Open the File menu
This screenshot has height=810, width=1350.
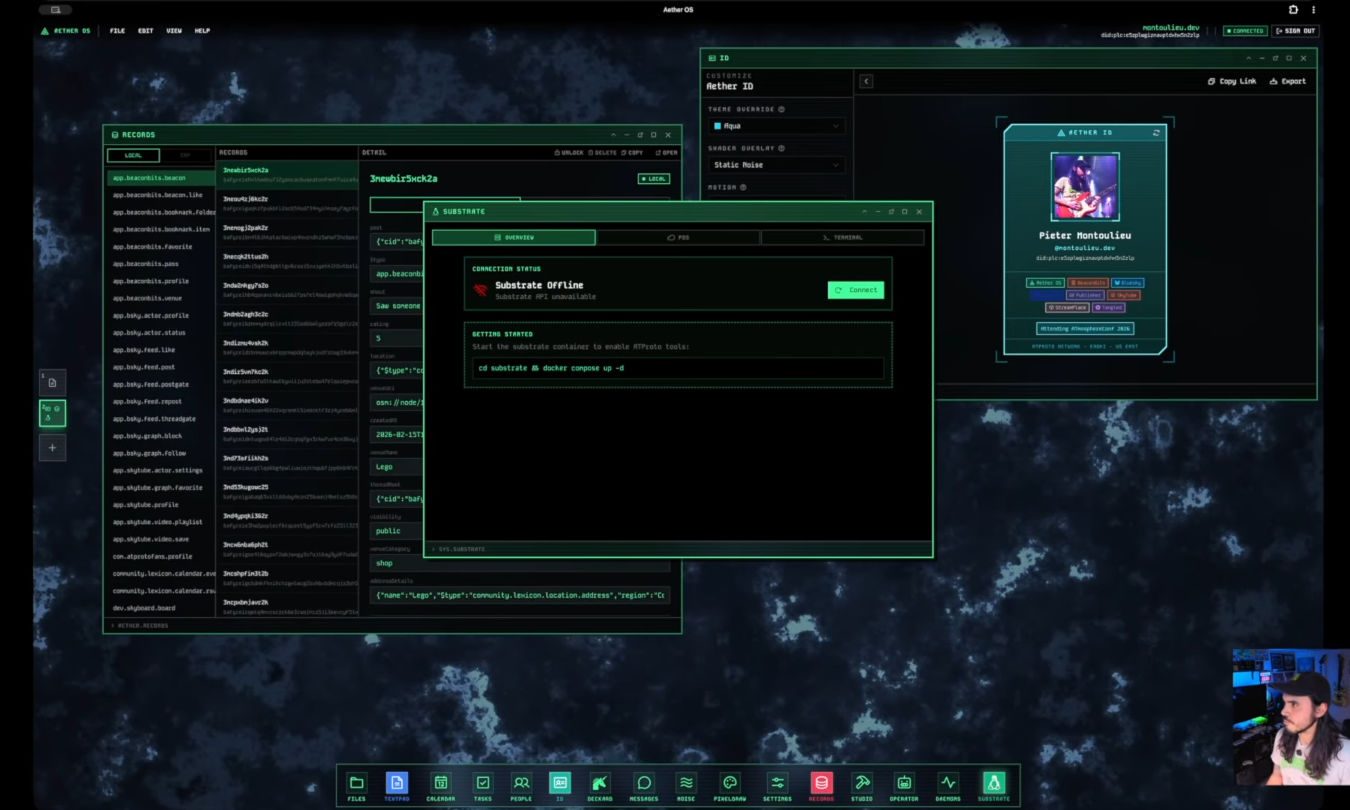117,31
